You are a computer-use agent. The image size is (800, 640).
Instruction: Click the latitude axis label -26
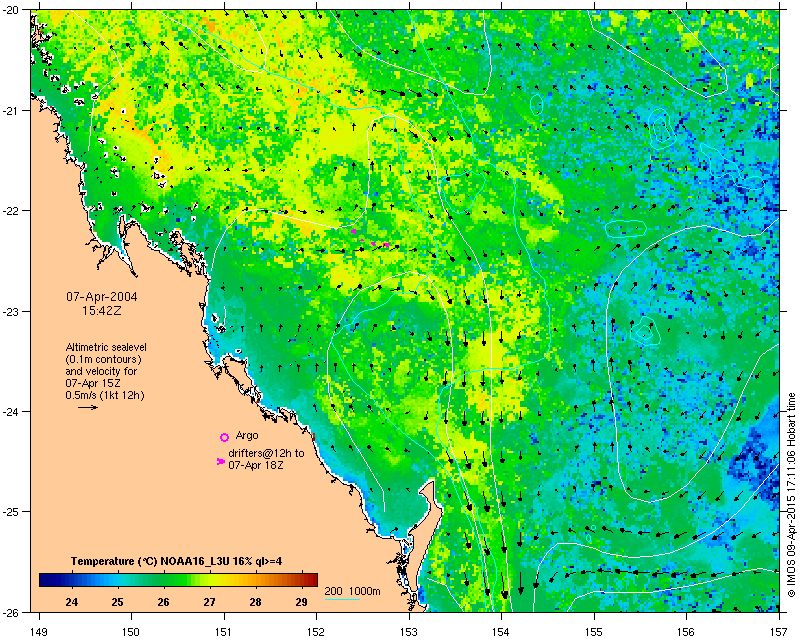click(x=11, y=612)
